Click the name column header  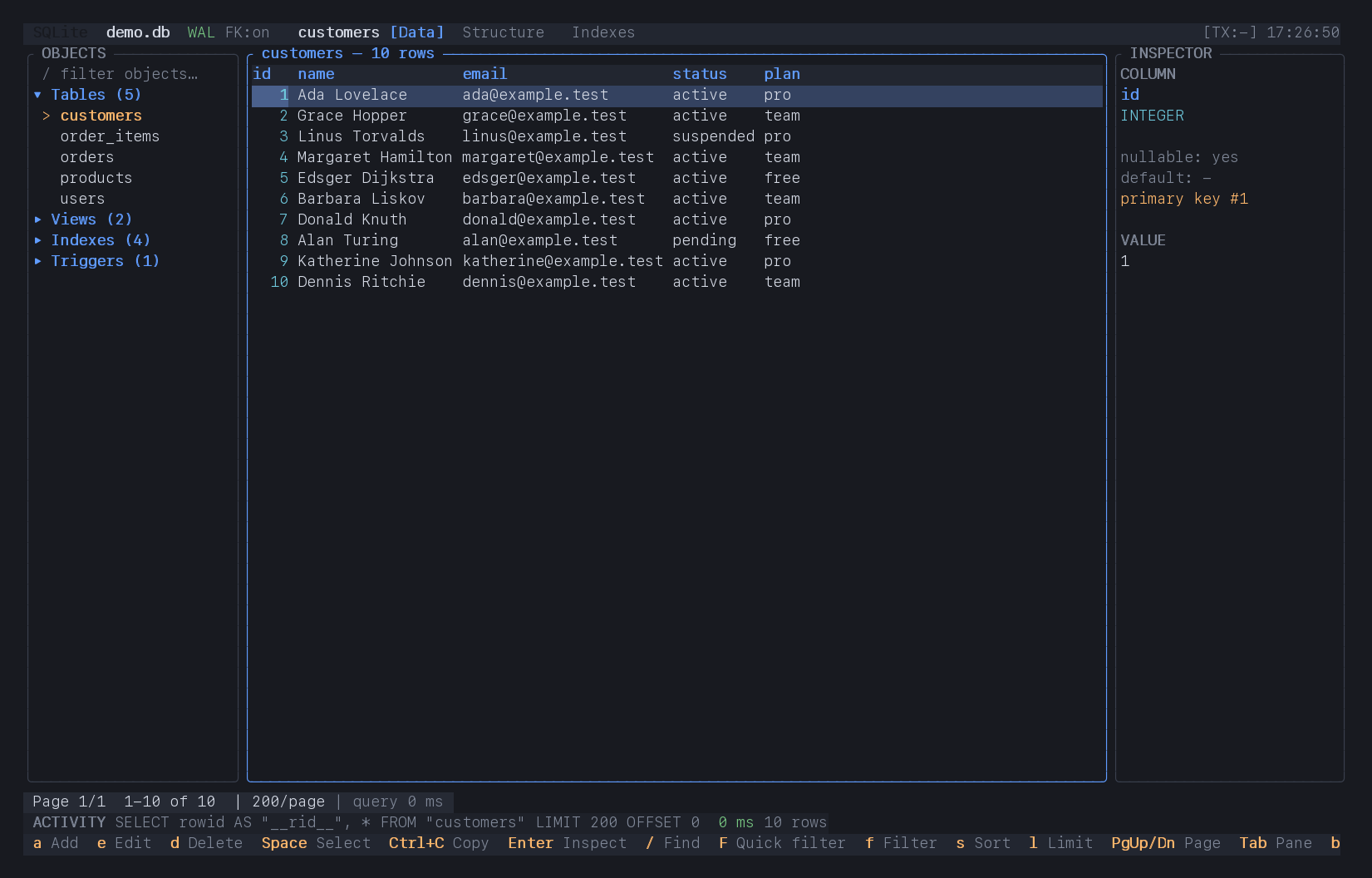click(316, 74)
